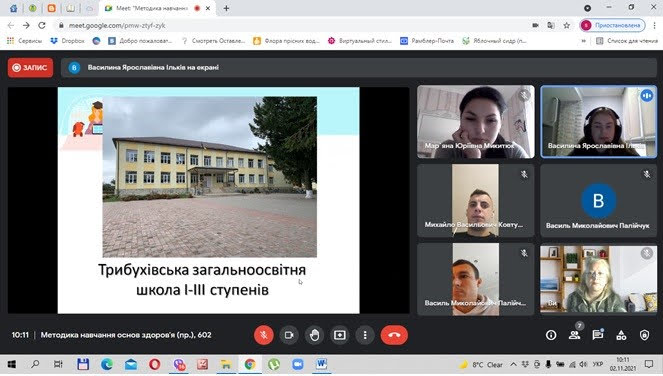Click the shared slide of Трибухівська school

point(208,200)
